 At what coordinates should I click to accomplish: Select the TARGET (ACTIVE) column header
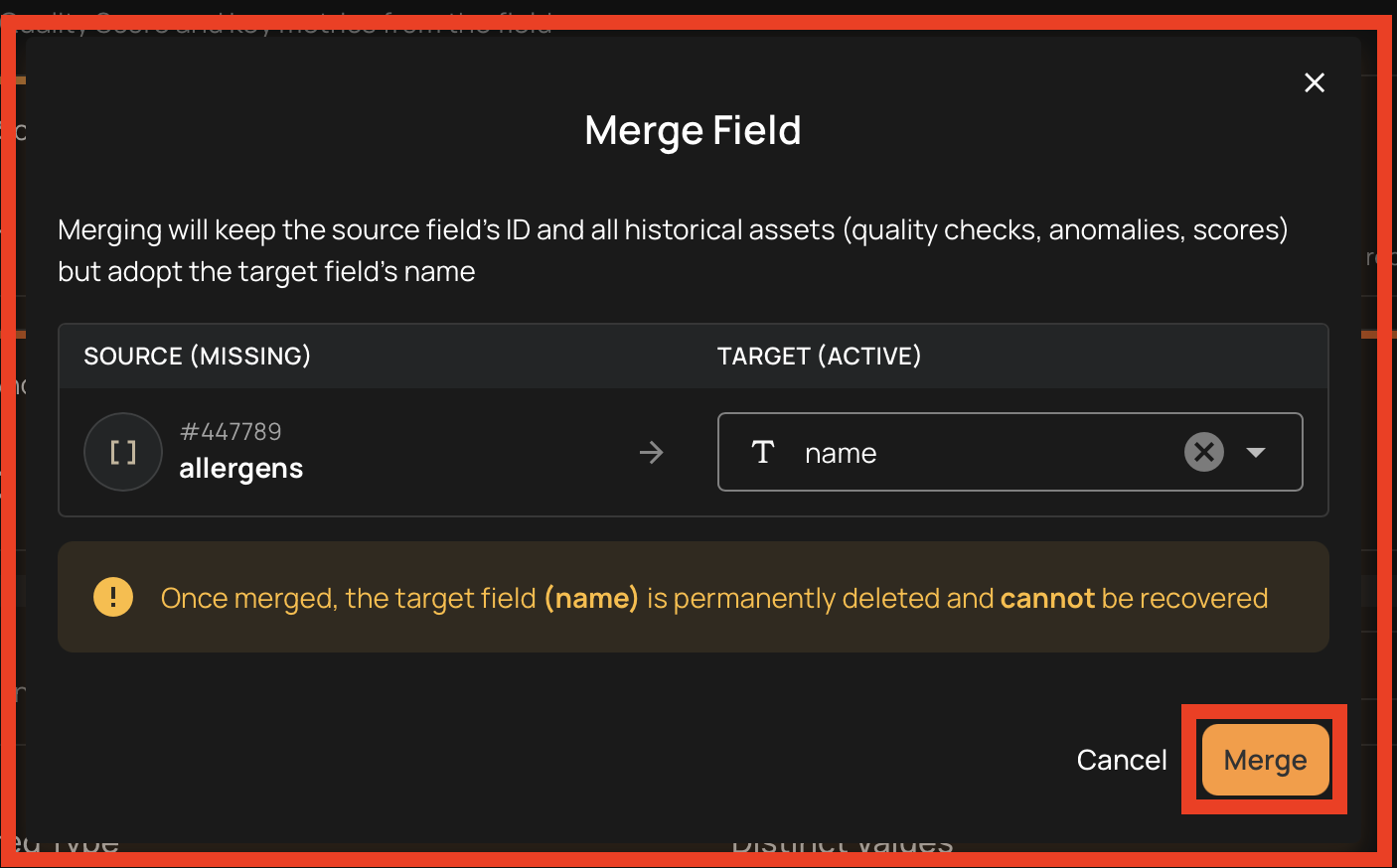pyautogui.click(x=819, y=356)
